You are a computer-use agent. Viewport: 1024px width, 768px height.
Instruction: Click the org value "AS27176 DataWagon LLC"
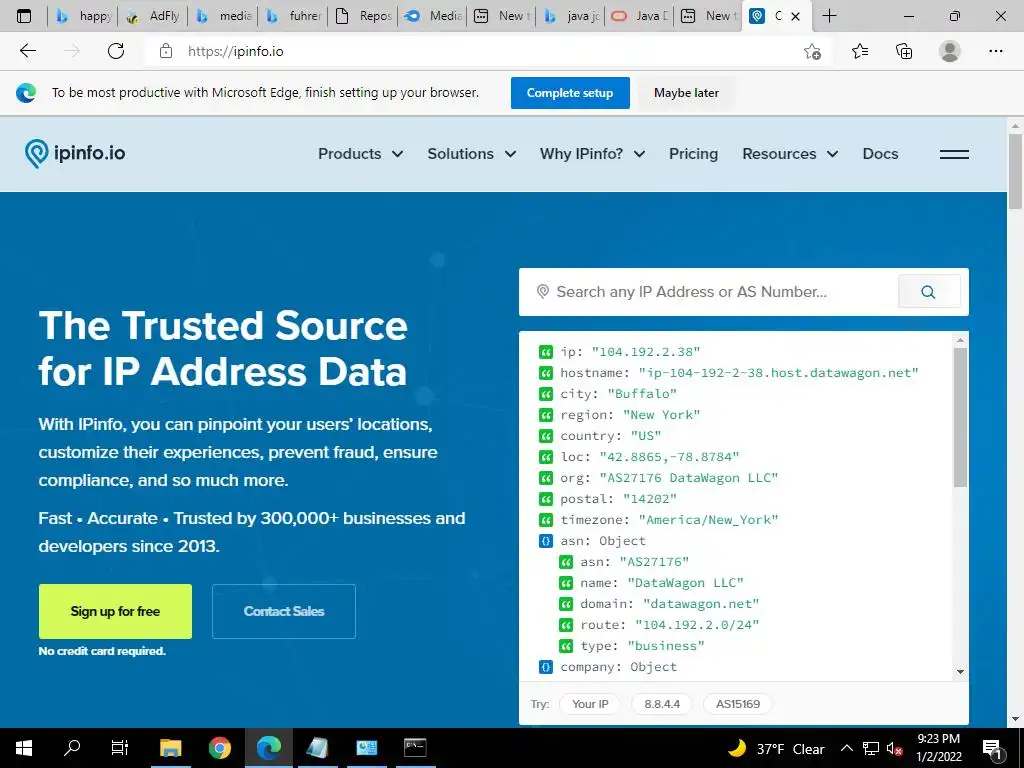click(689, 478)
